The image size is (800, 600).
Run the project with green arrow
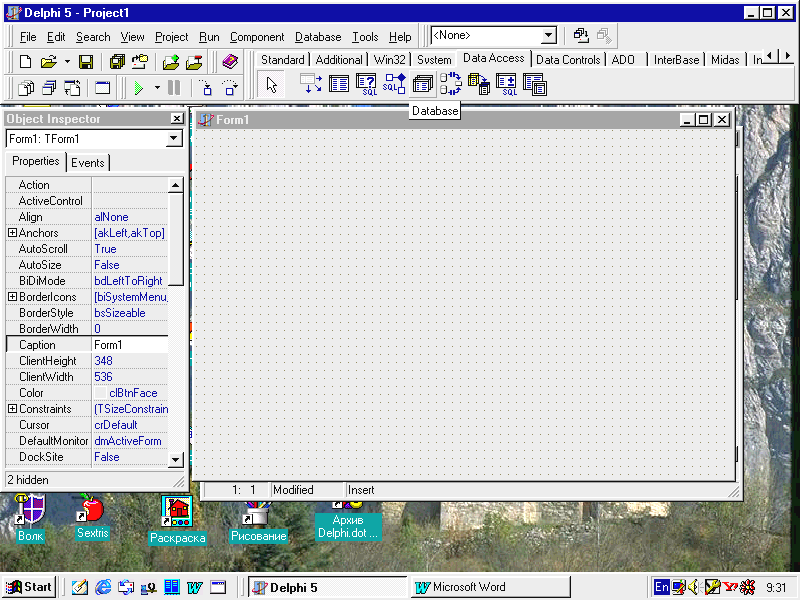coord(139,88)
